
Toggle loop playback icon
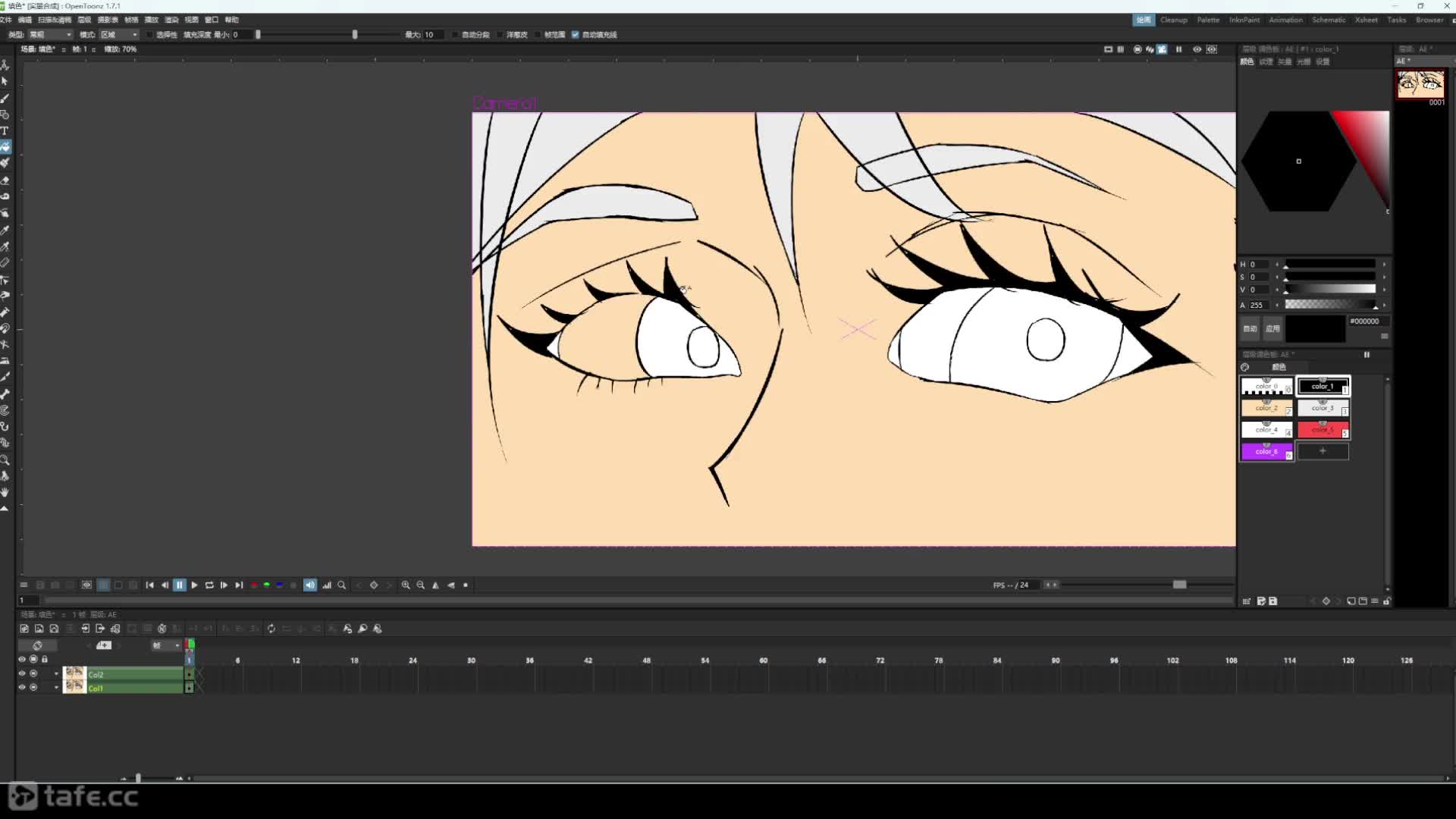click(x=209, y=585)
